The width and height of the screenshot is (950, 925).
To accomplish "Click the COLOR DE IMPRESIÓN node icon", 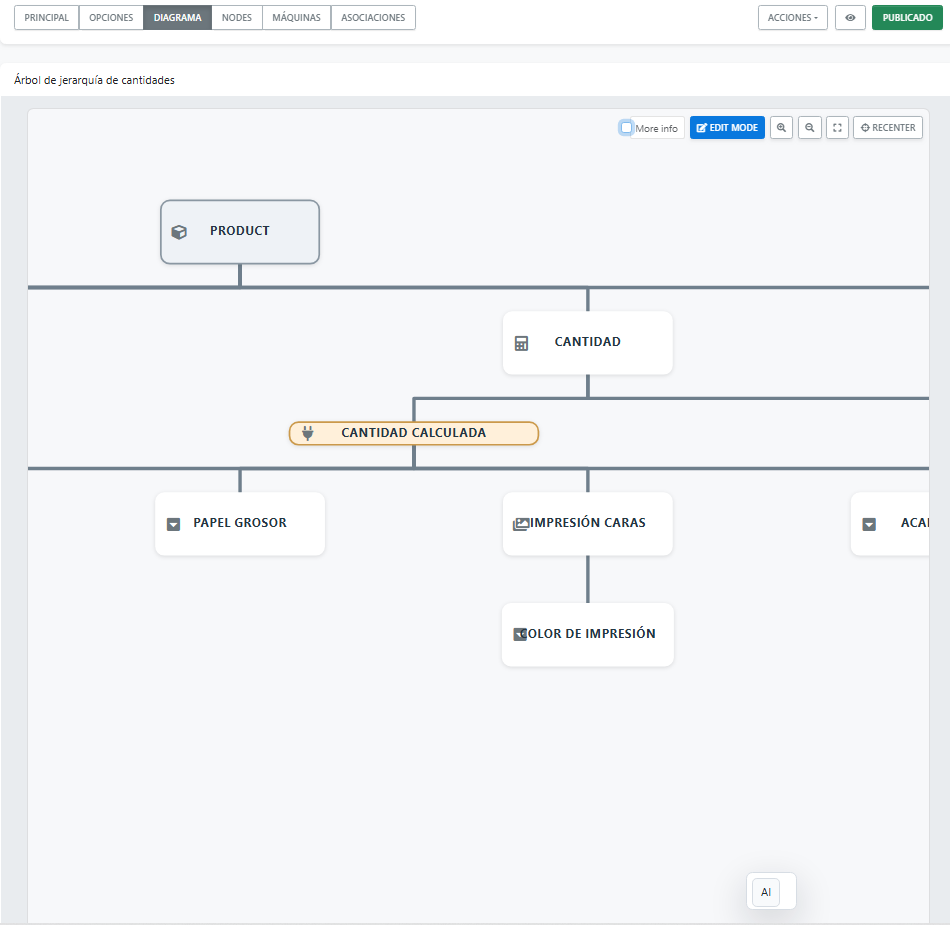I will point(520,634).
